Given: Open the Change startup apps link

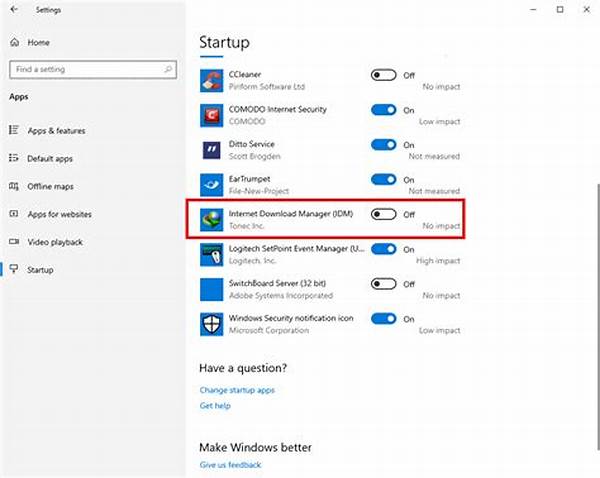Looking at the screenshot, I should click(237, 390).
